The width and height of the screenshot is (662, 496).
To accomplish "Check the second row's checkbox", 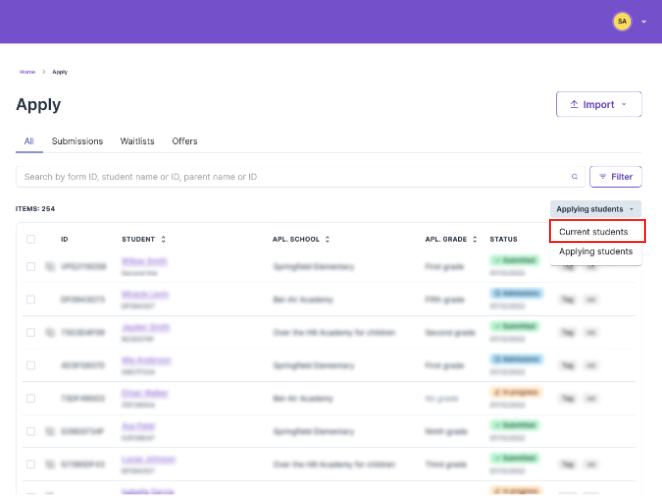I will (31, 299).
